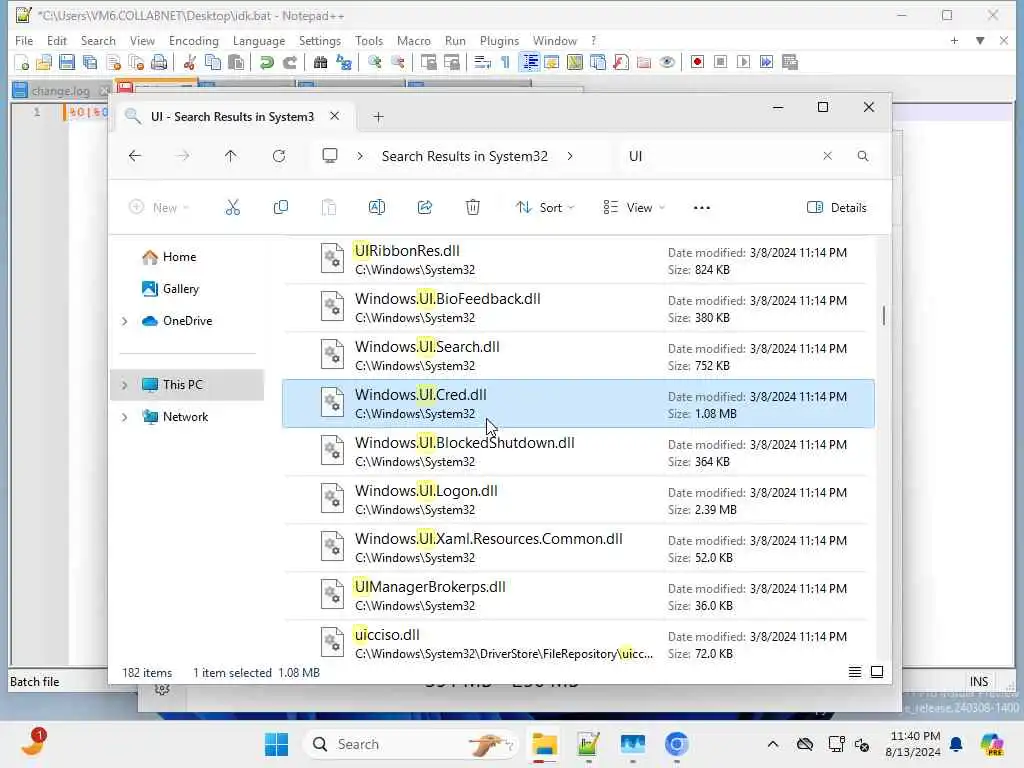Image resolution: width=1024 pixels, height=768 pixels.
Task: Click the search magnifier icon in Explorer
Action: click(x=863, y=156)
